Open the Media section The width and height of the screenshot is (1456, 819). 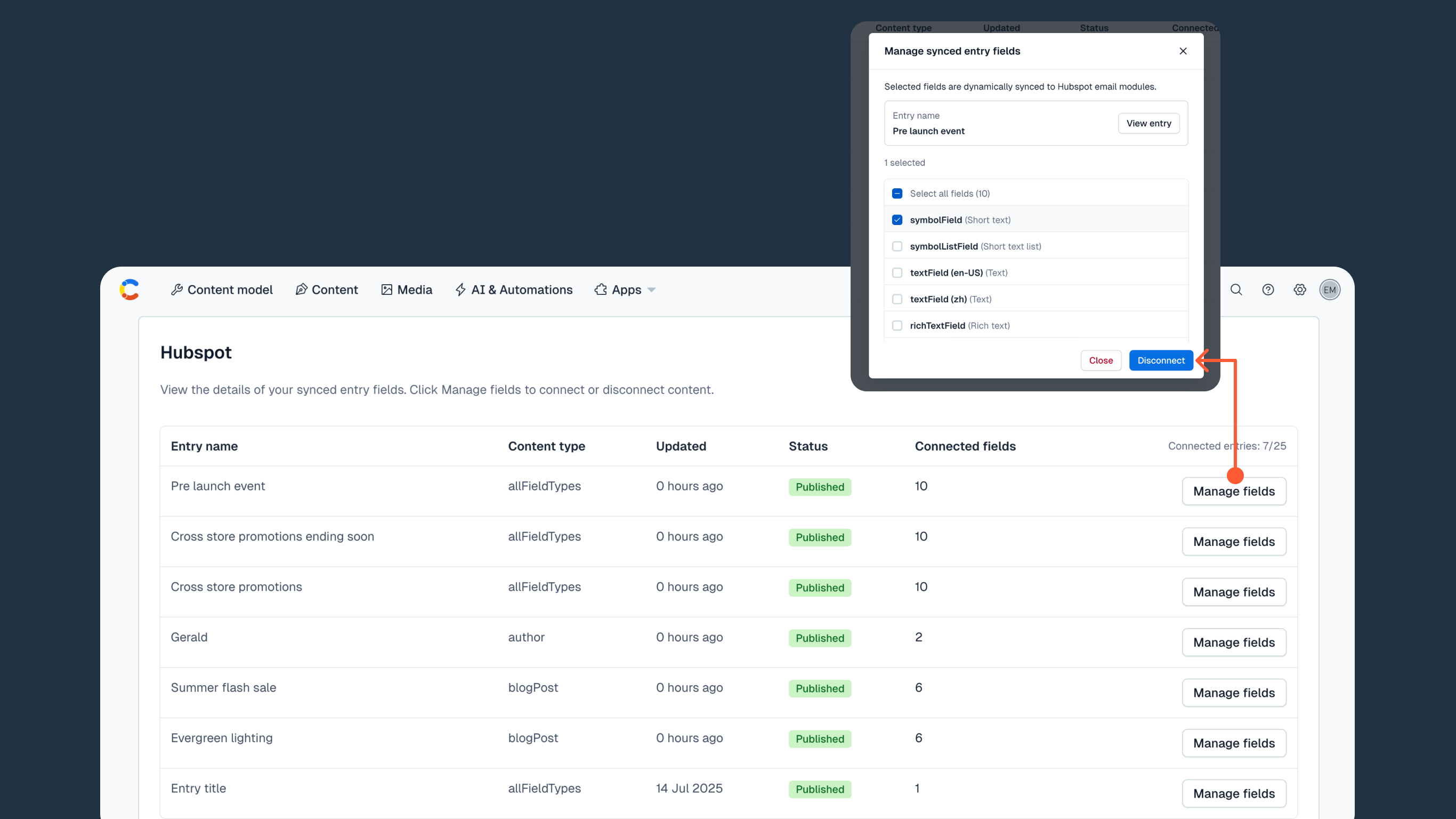pyautogui.click(x=407, y=290)
